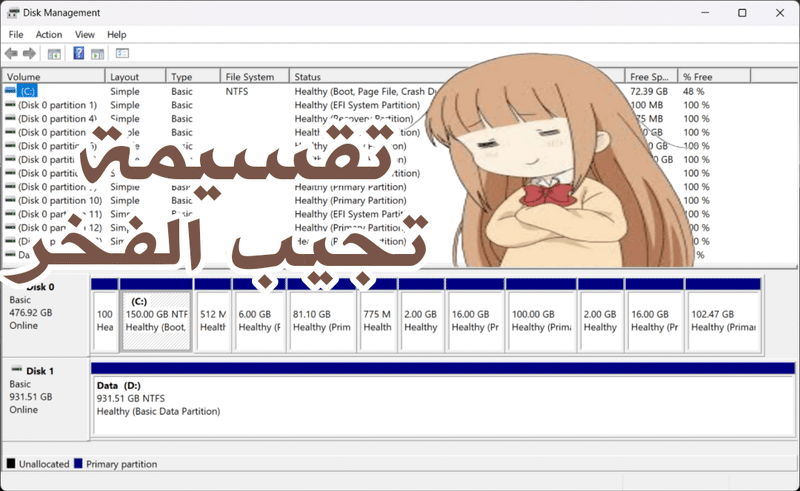Click the Basic type cell in (C:) row
800x491 pixels.
pyautogui.click(x=182, y=91)
